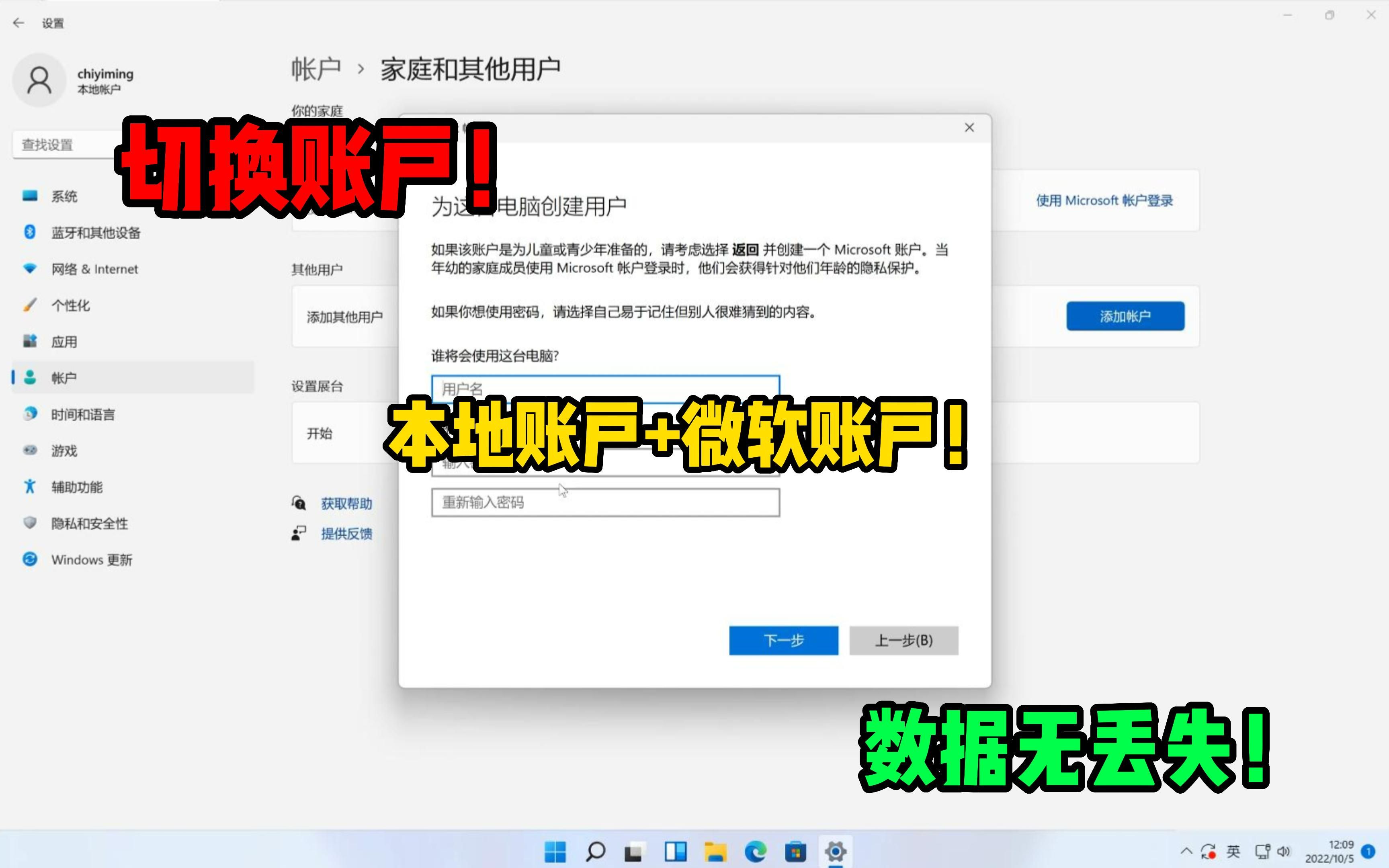Image resolution: width=1389 pixels, height=868 pixels.
Task: Select 网络 & Internet in sidebar
Action: 94,269
